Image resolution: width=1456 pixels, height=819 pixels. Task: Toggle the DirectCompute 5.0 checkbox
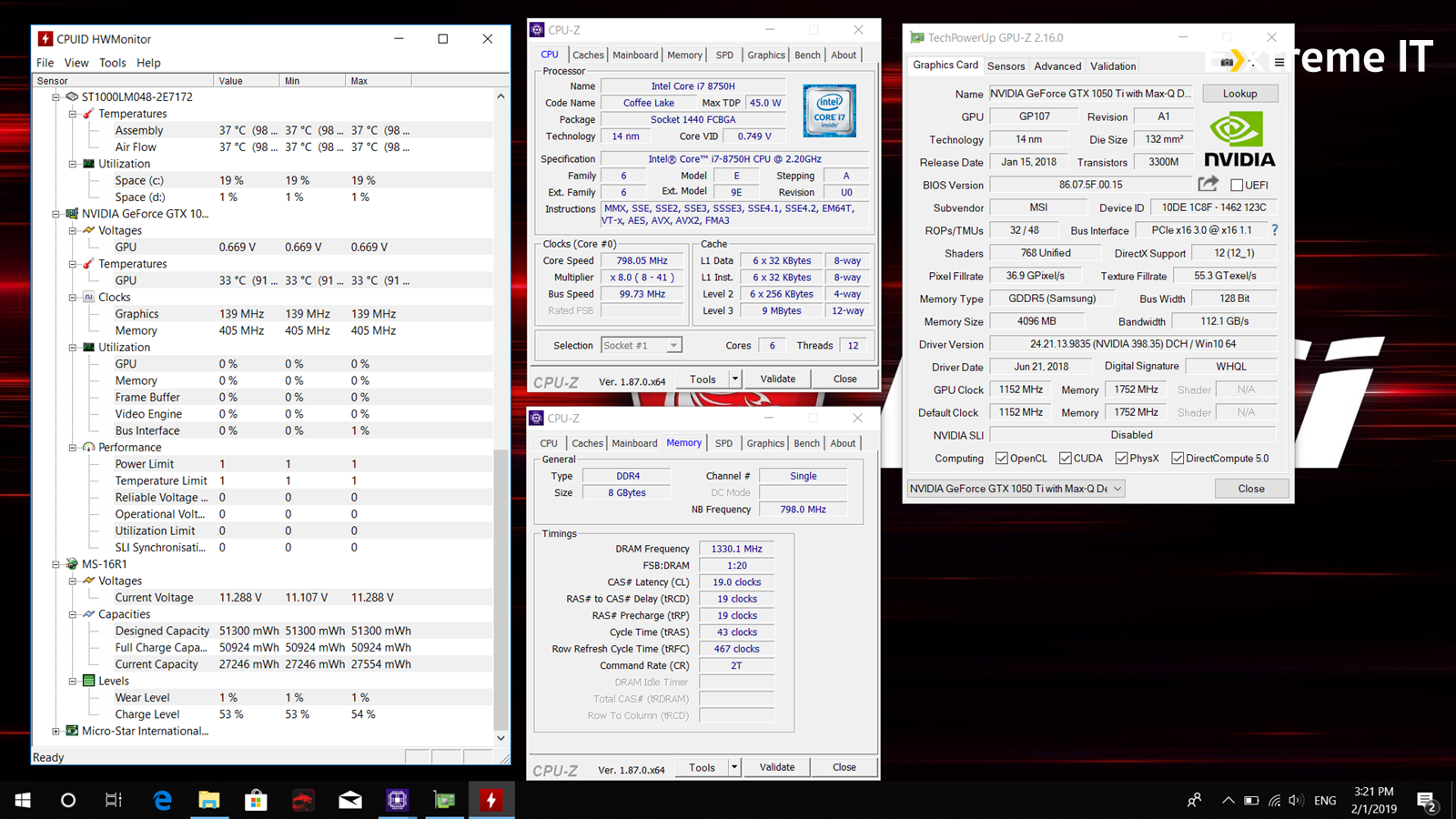pos(1178,459)
